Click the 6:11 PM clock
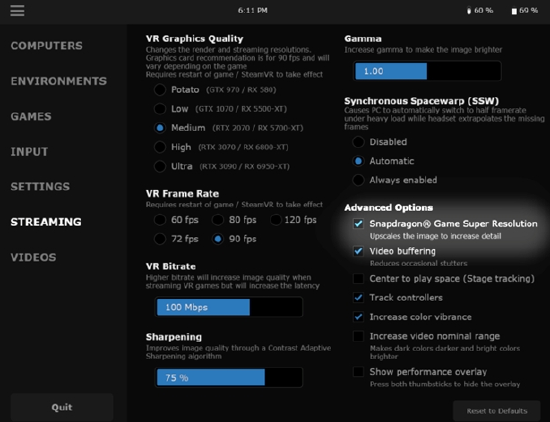550x422 pixels. [x=253, y=11]
